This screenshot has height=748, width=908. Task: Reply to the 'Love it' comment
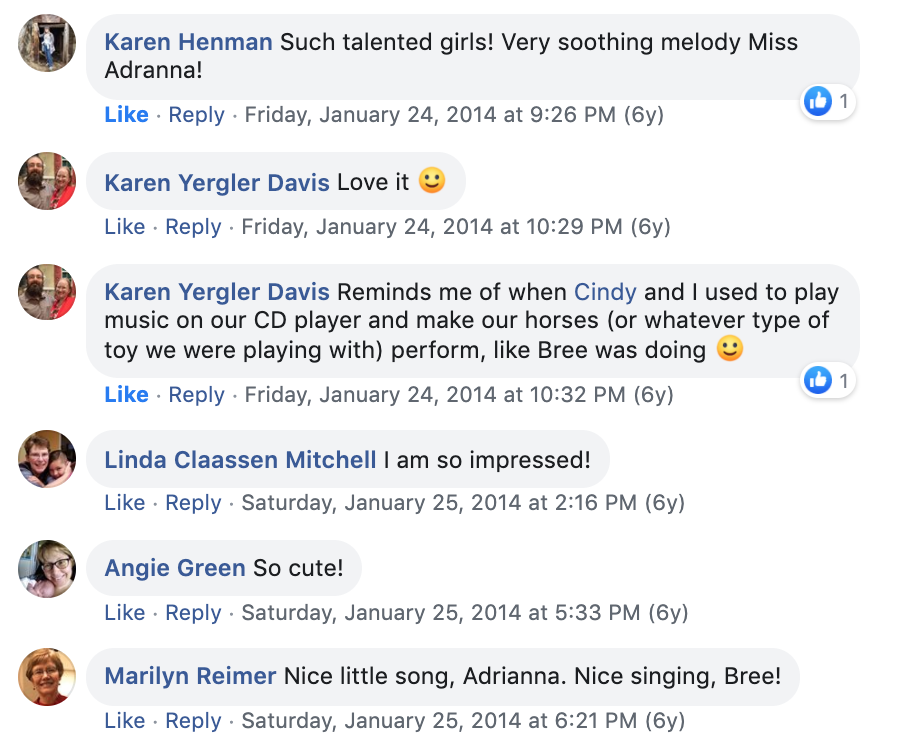(193, 227)
